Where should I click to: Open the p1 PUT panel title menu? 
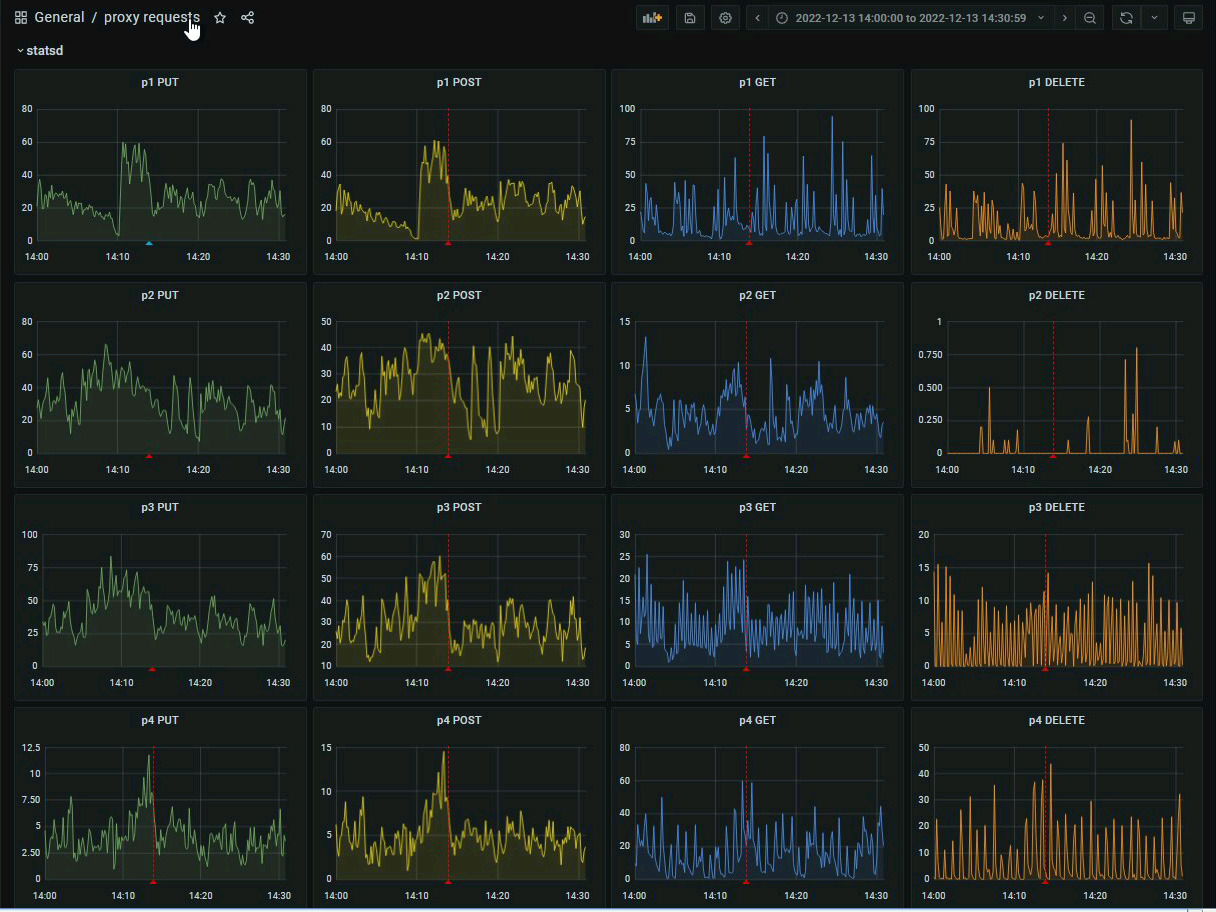click(x=160, y=82)
